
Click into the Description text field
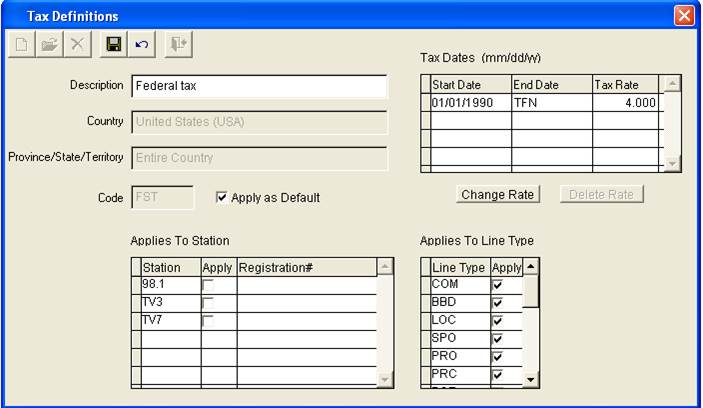258,86
